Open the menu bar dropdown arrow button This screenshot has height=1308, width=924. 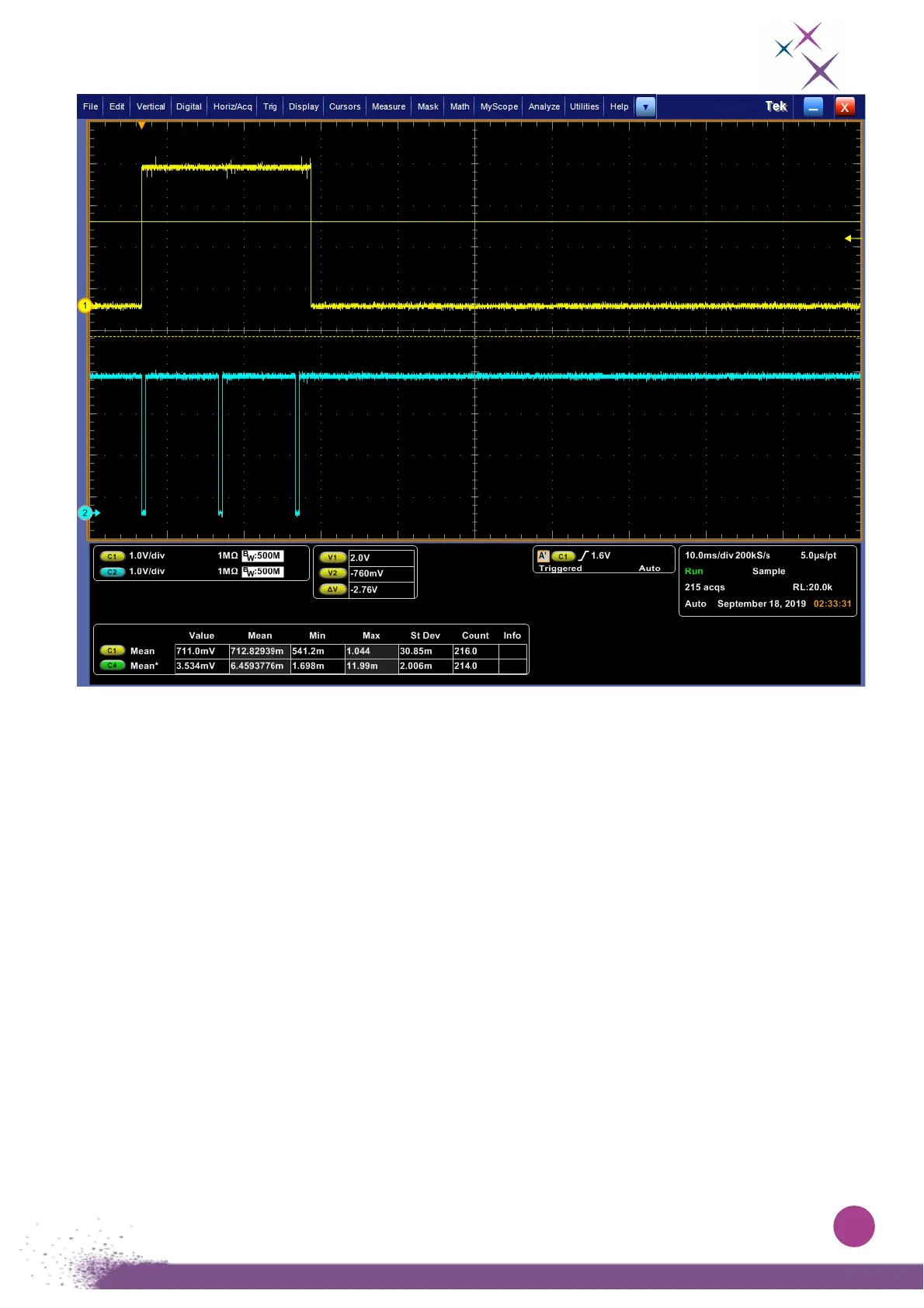point(645,107)
